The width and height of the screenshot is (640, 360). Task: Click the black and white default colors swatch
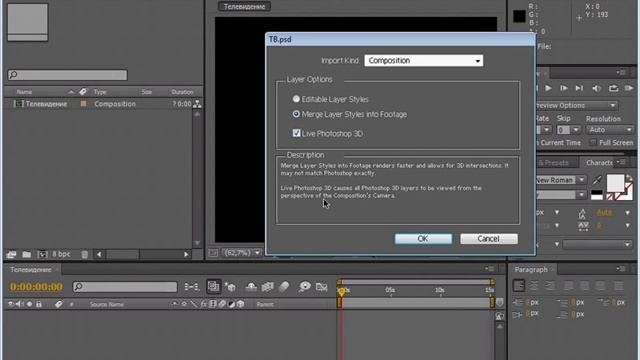pos(597,195)
